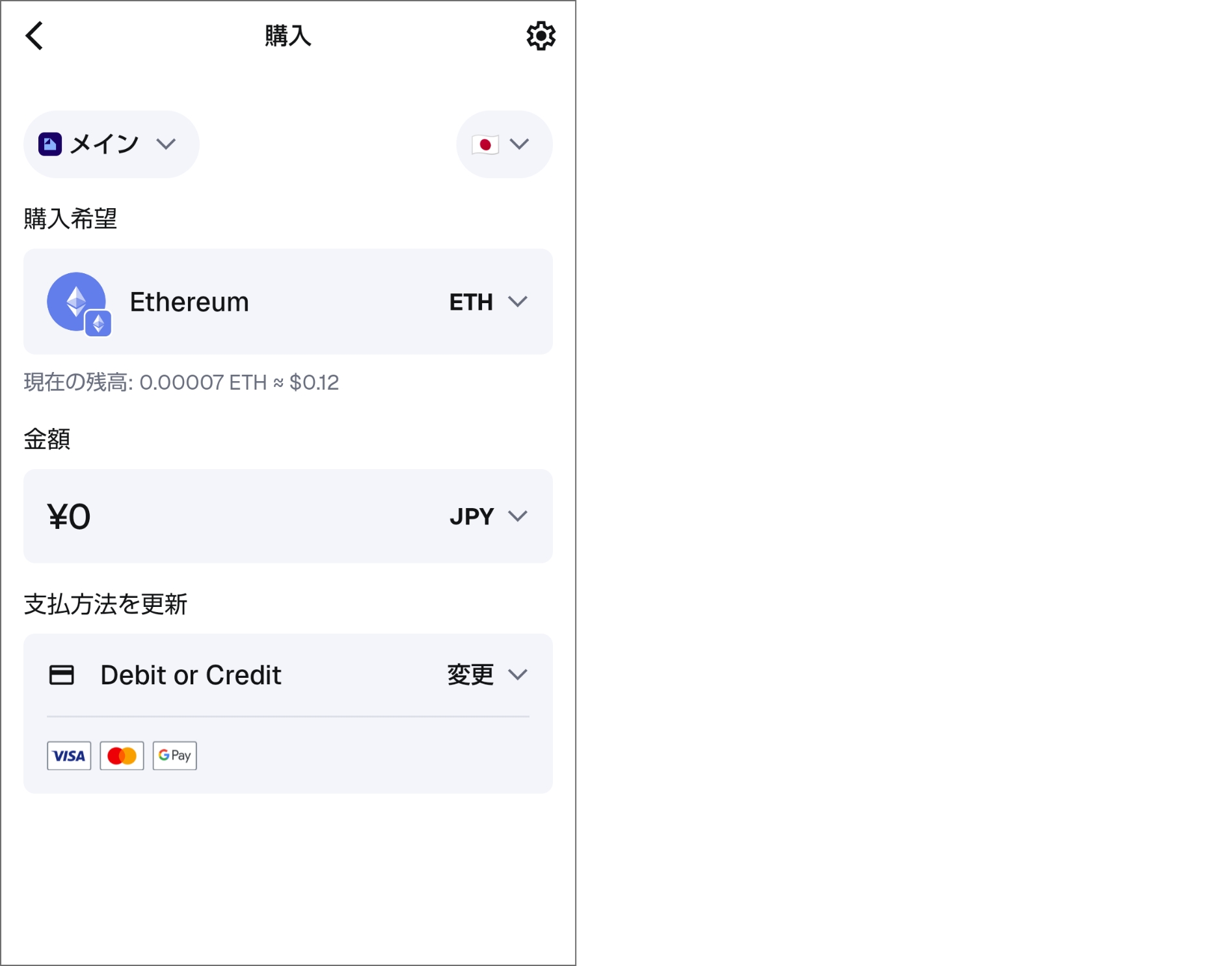Click the 購入希望 section label
This screenshot has width=1232, height=966.
[69, 216]
